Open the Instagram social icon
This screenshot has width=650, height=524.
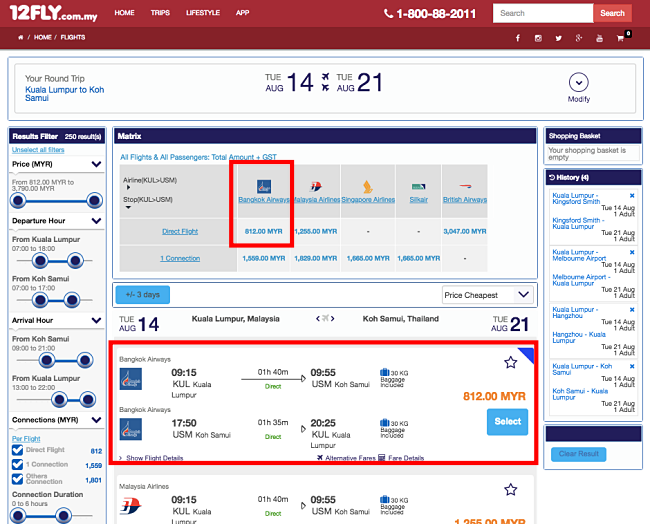(538, 38)
